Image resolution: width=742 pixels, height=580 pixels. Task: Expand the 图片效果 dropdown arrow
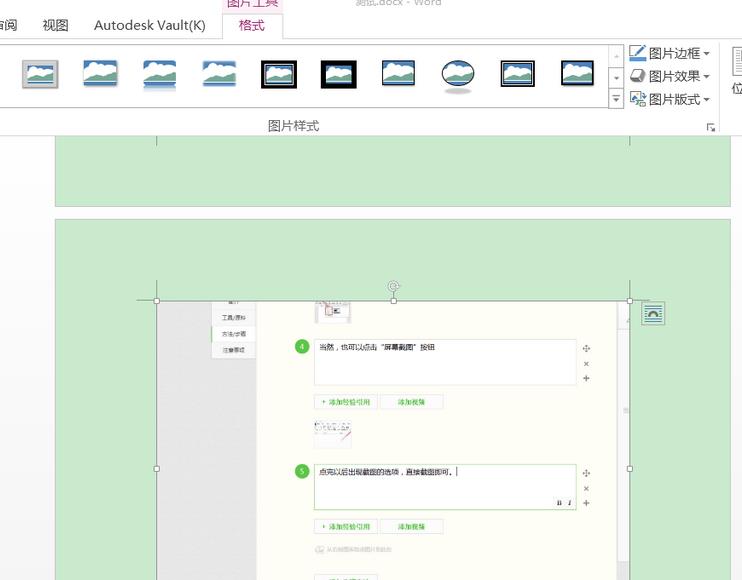pyautogui.click(x=707, y=77)
